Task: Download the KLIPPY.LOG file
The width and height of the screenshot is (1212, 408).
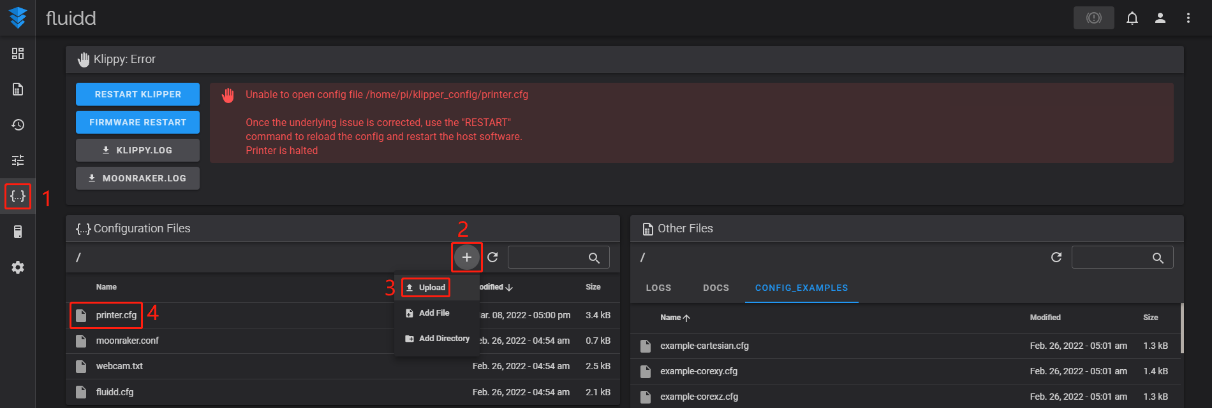Action: click(138, 150)
